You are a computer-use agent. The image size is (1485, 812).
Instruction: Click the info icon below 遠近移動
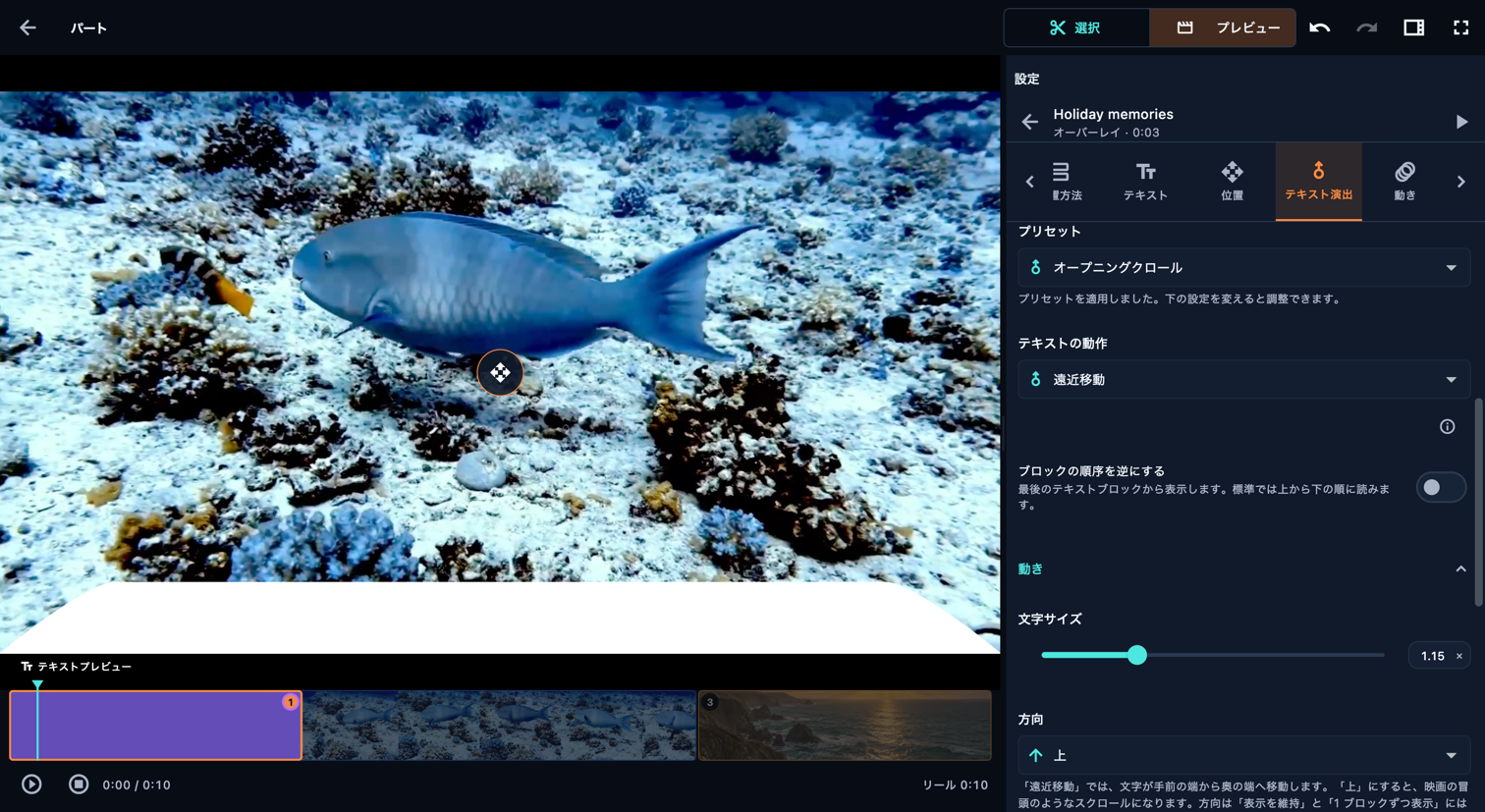pos(1447,426)
